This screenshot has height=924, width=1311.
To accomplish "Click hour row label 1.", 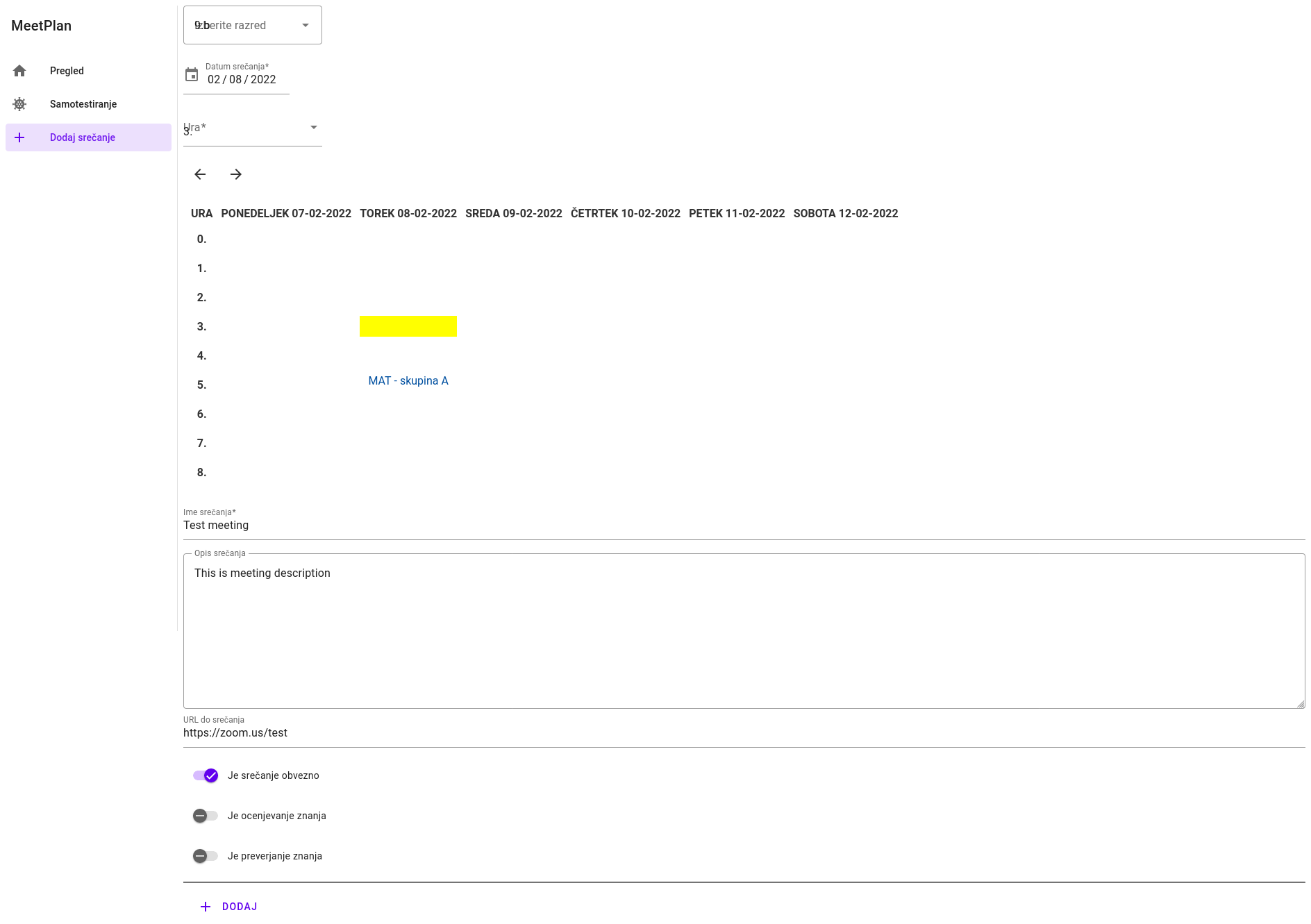I will pyautogui.click(x=202, y=269).
